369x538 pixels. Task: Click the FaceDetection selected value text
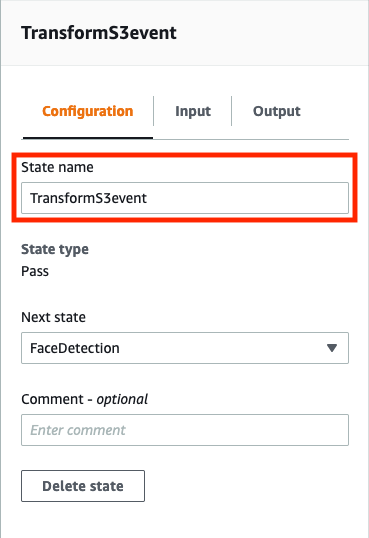(75, 348)
